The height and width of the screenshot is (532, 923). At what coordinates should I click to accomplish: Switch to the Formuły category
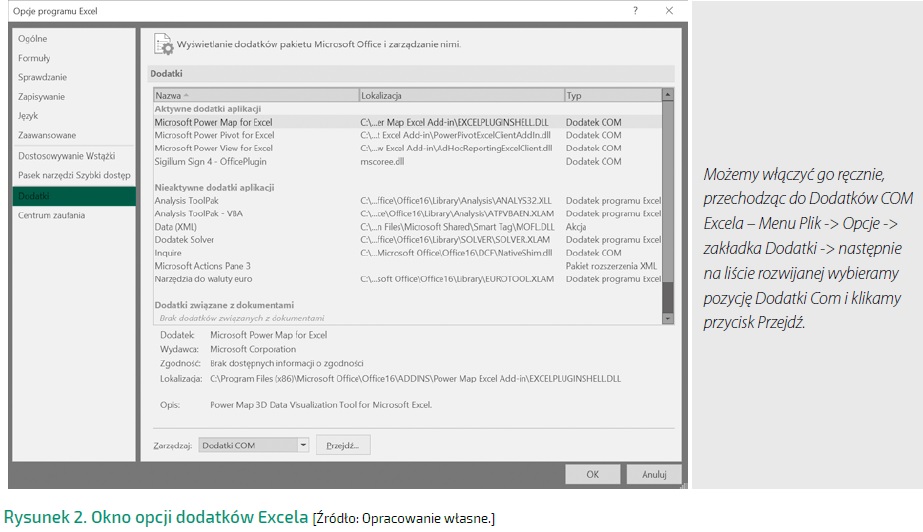pyautogui.click(x=34, y=58)
